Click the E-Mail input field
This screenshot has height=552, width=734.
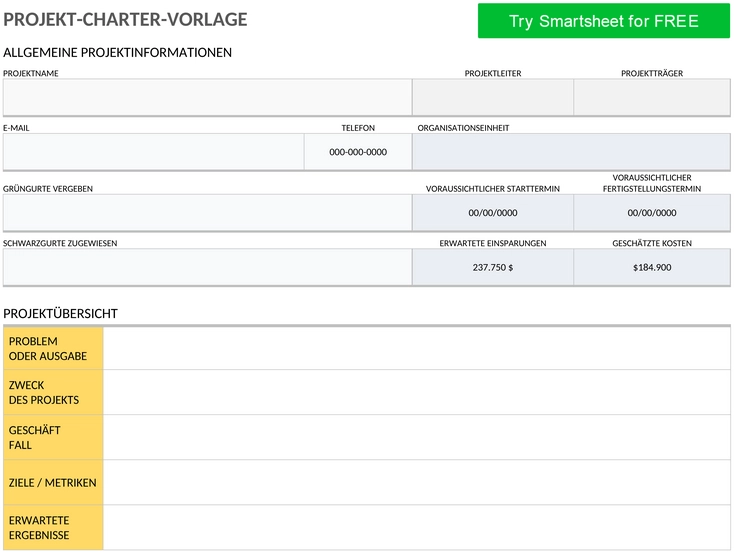154,152
